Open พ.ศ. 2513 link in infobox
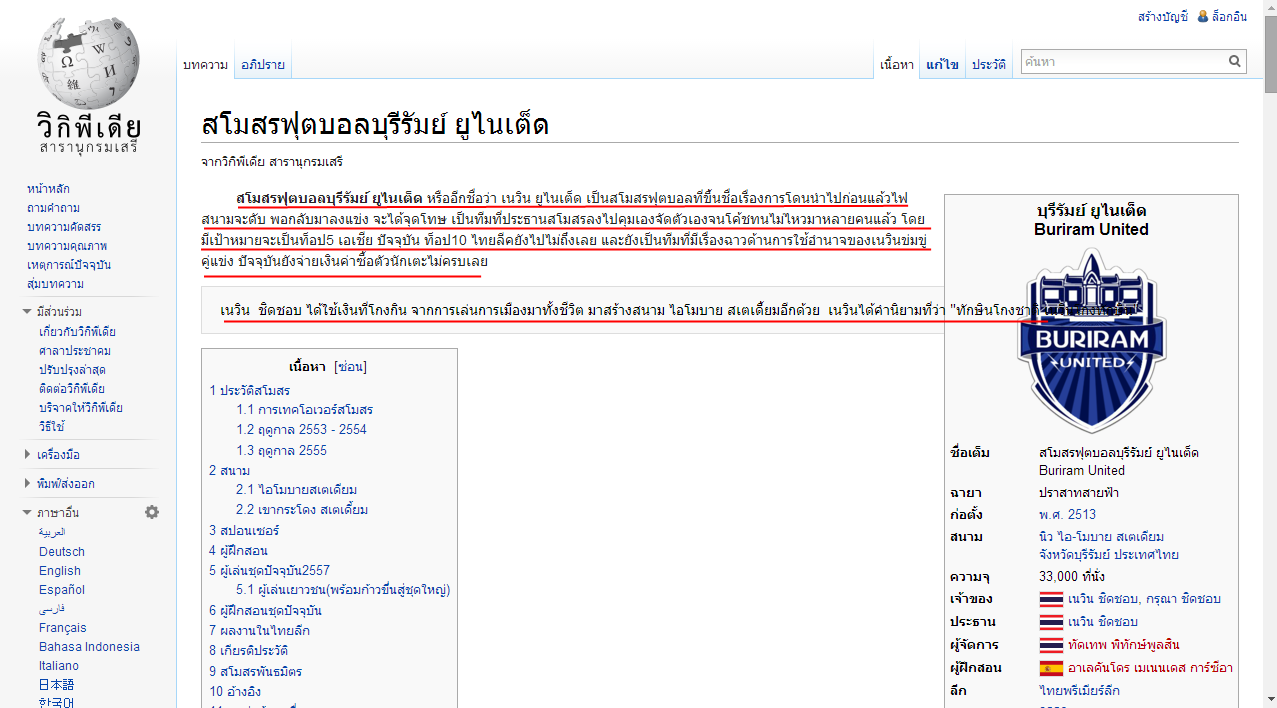Viewport: 1277px width, 708px height. pos(1067,514)
